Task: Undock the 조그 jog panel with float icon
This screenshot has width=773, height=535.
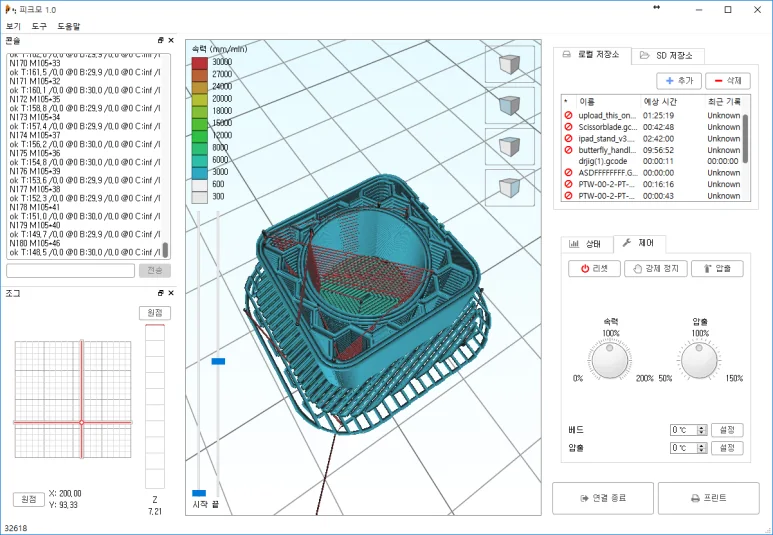Action: (x=161, y=293)
